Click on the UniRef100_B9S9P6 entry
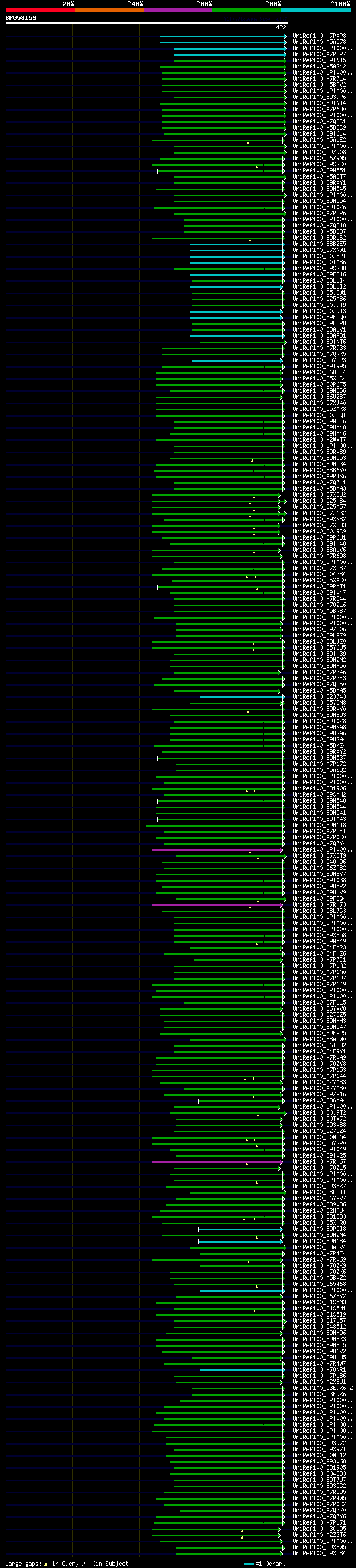The image size is (356, 1568). point(319,97)
